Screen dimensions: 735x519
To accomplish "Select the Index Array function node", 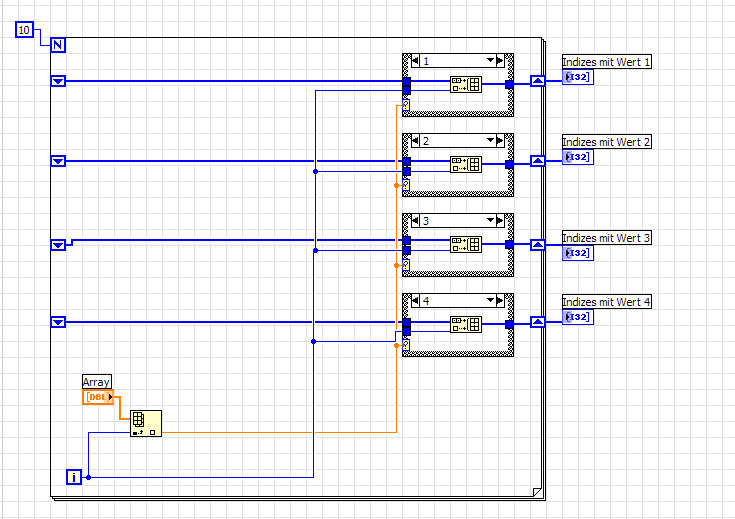I will 146,423.
